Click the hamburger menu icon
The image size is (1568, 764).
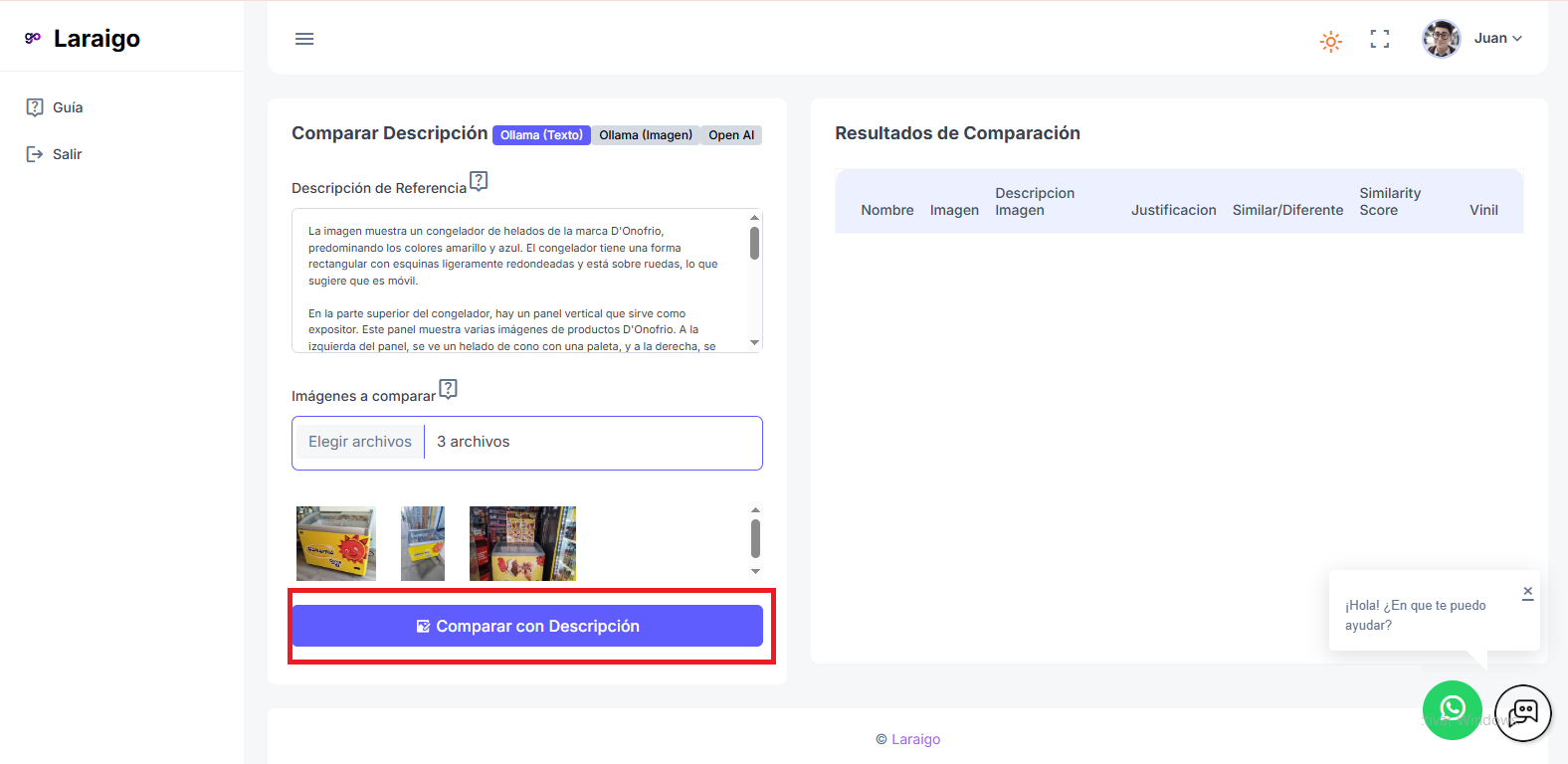click(x=304, y=39)
